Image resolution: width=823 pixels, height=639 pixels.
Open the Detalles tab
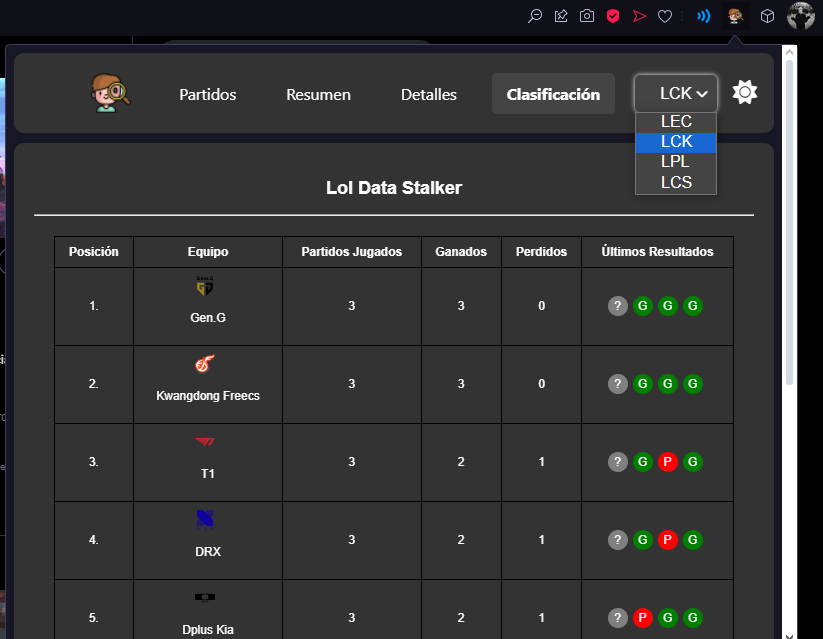429,95
